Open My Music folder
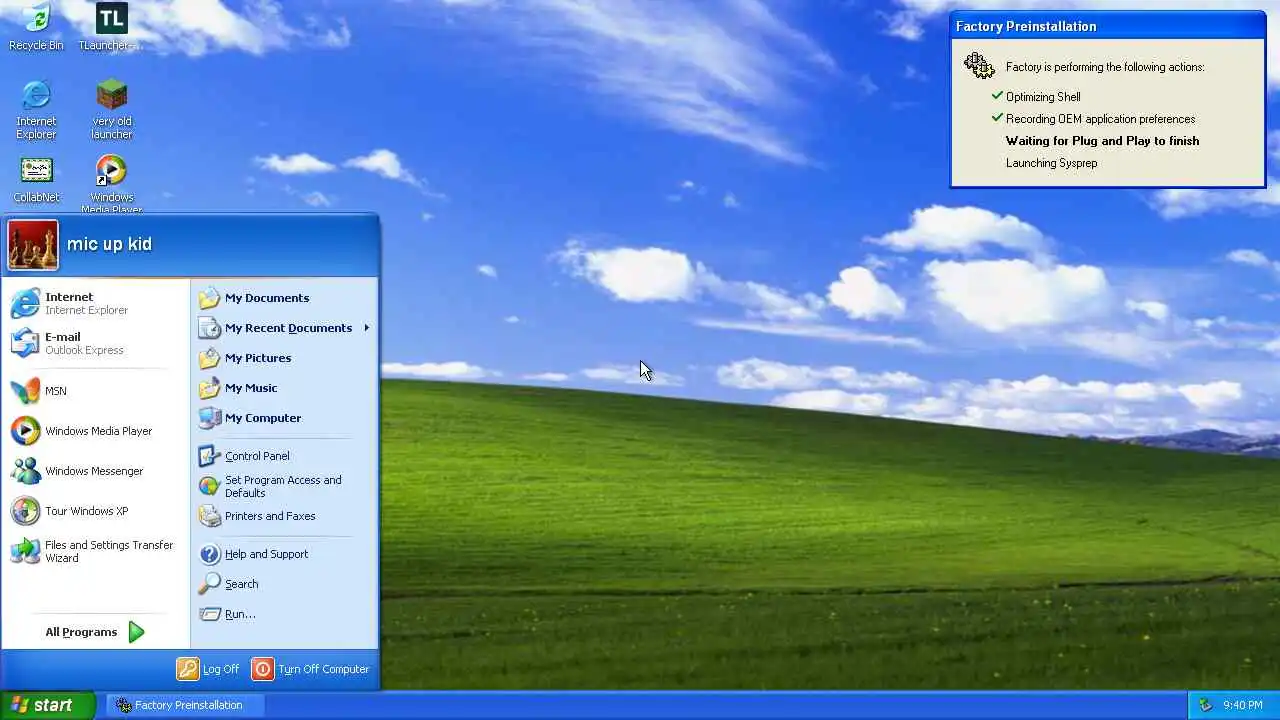The height and width of the screenshot is (720, 1280). (x=284, y=388)
